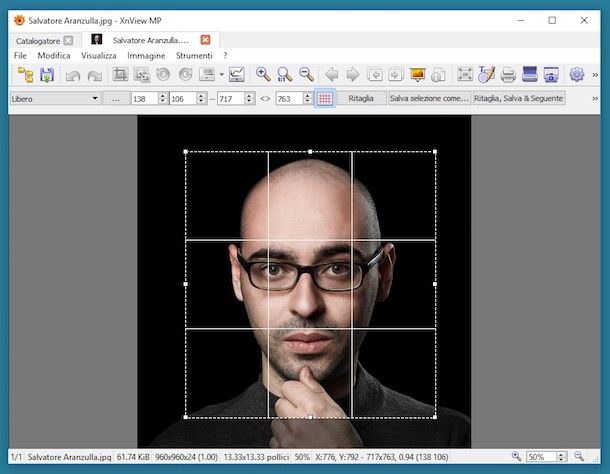Open image properties info icon

click(x=438, y=74)
